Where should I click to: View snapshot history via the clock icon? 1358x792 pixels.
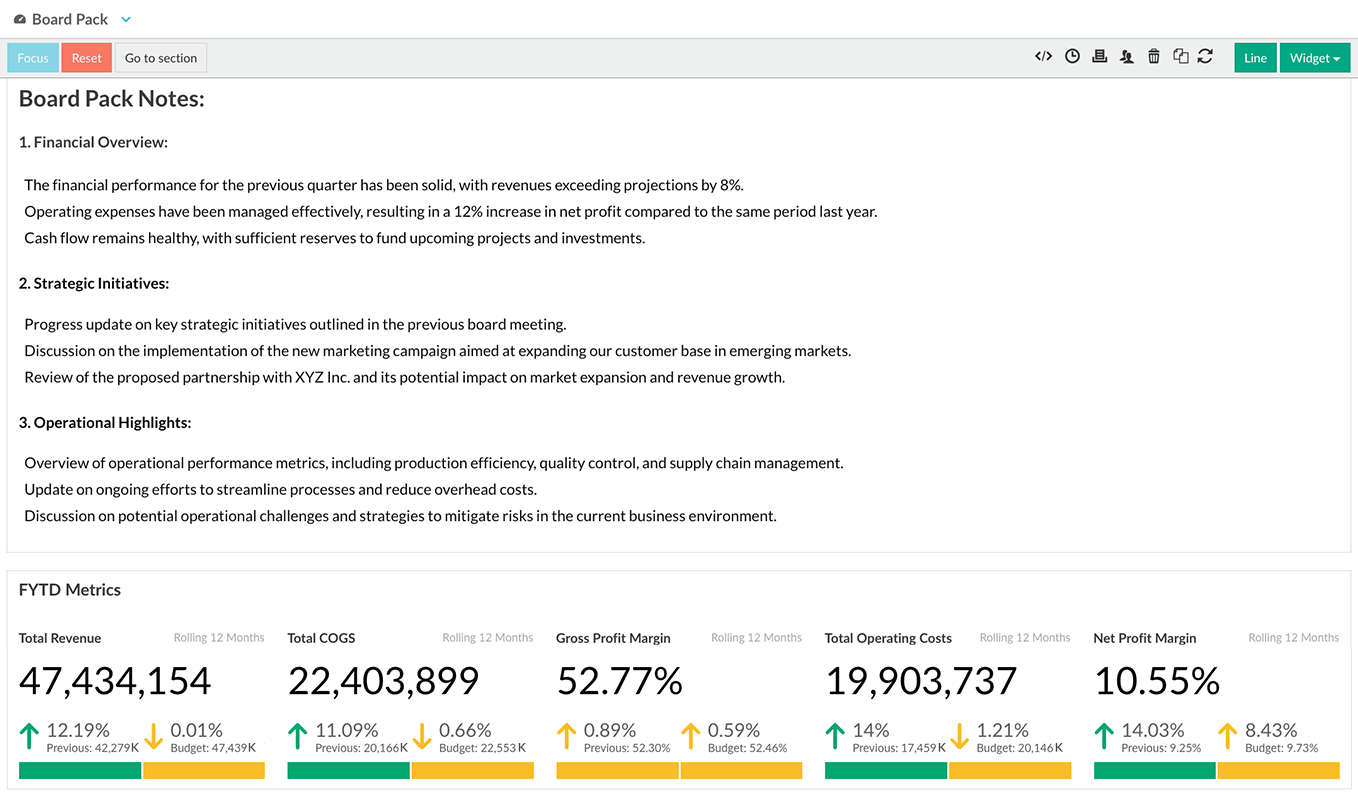[1072, 56]
